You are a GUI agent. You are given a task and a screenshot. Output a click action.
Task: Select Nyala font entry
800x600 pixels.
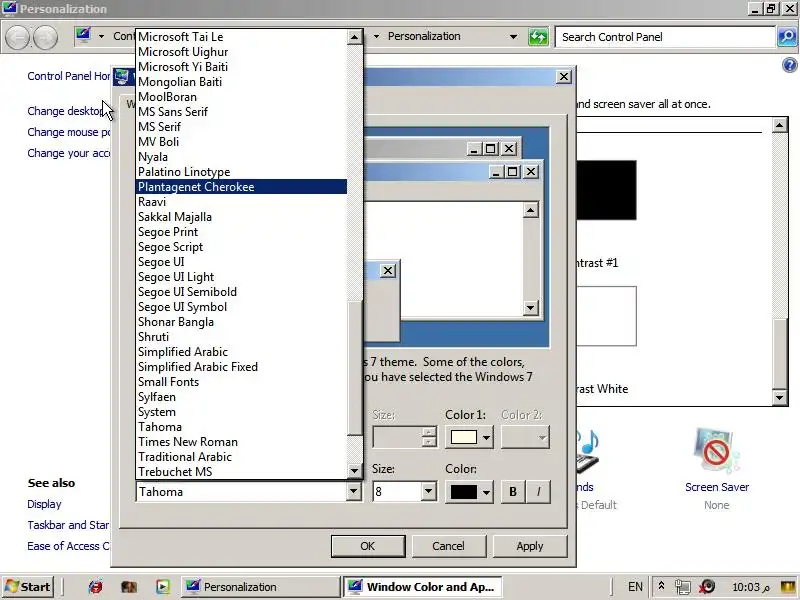242,157
